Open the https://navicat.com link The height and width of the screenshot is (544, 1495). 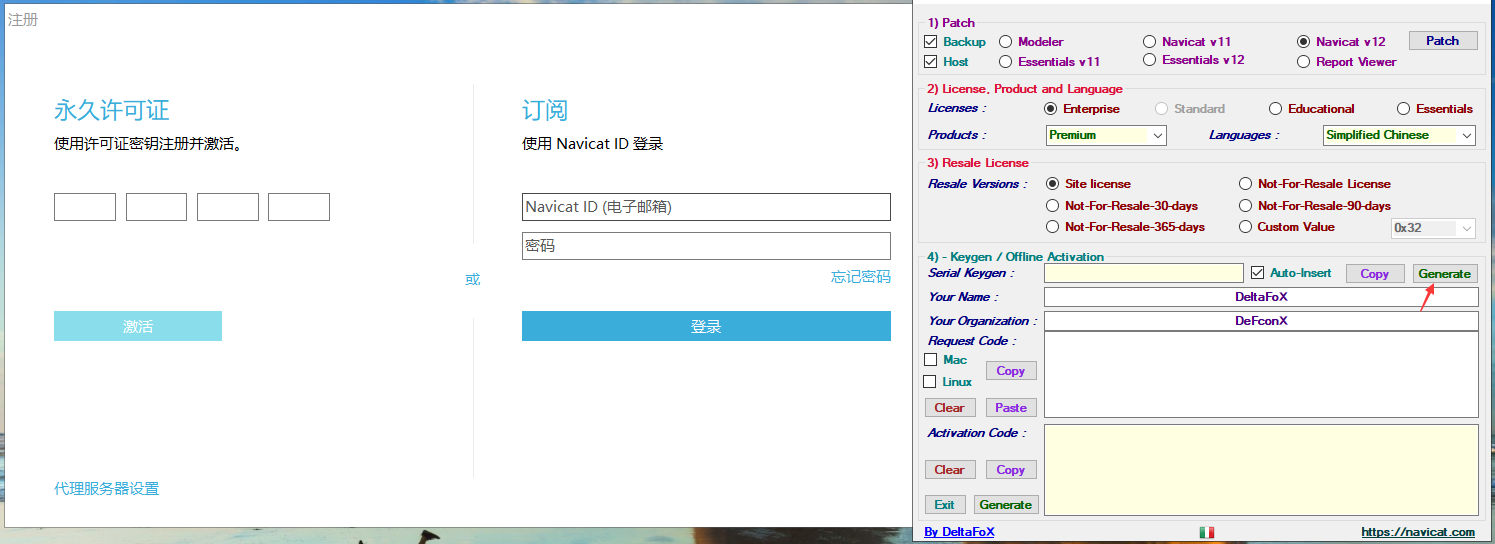1418,532
